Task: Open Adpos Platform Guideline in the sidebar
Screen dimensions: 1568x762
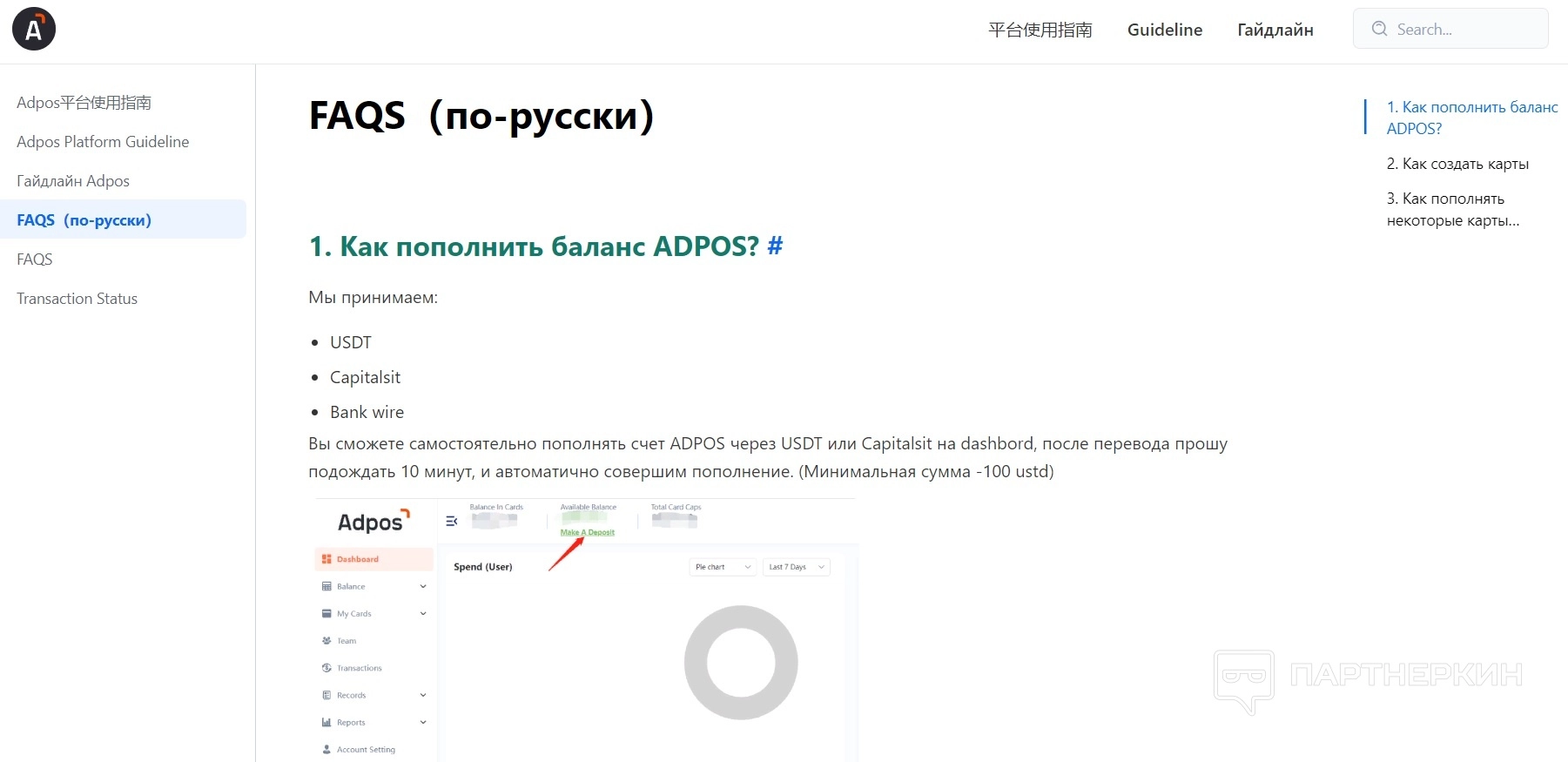Action: (x=103, y=142)
